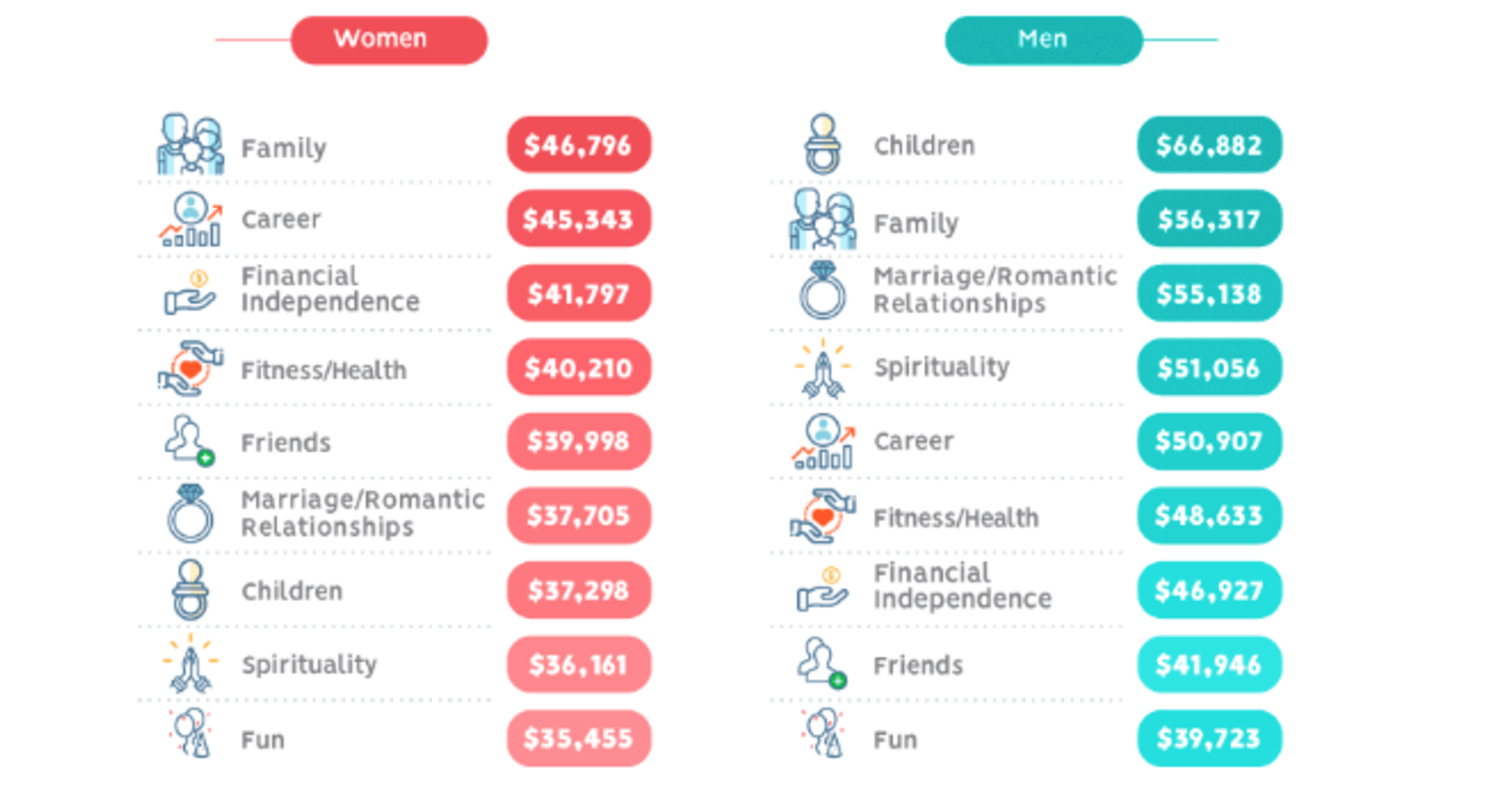1512x792 pixels.
Task: Click the Children pacifier icon under Men
Action: point(822,144)
